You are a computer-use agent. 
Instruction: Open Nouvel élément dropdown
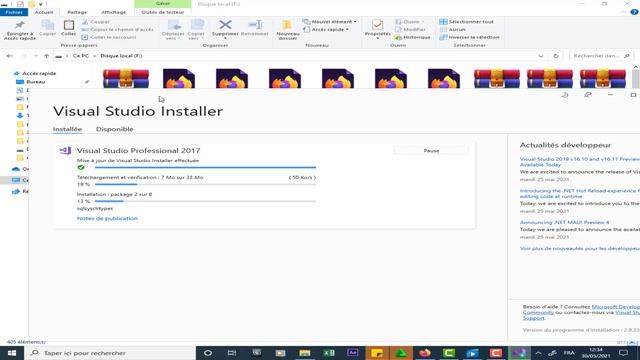(330, 22)
